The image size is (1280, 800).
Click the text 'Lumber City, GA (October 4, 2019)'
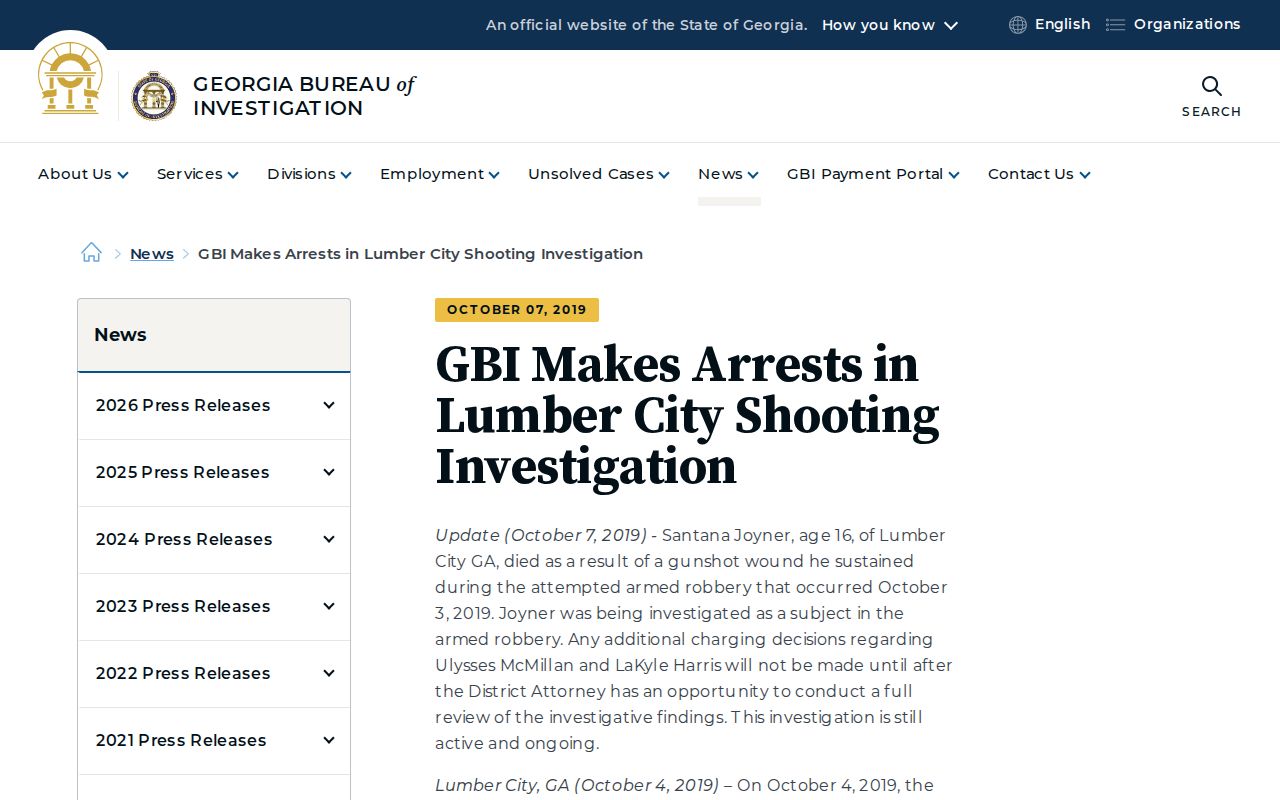click(577, 785)
